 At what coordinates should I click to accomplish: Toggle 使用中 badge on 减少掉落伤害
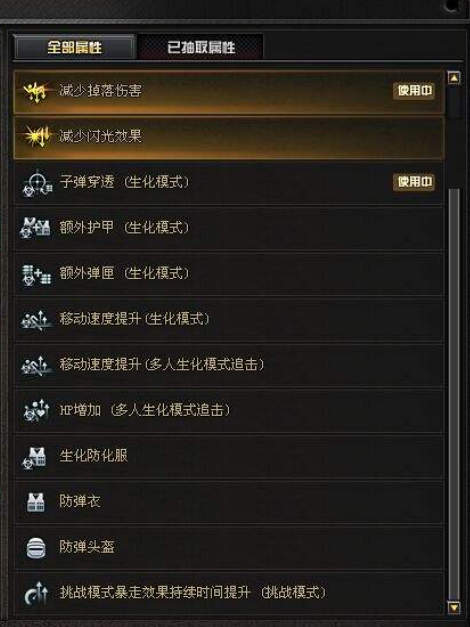coord(414,91)
